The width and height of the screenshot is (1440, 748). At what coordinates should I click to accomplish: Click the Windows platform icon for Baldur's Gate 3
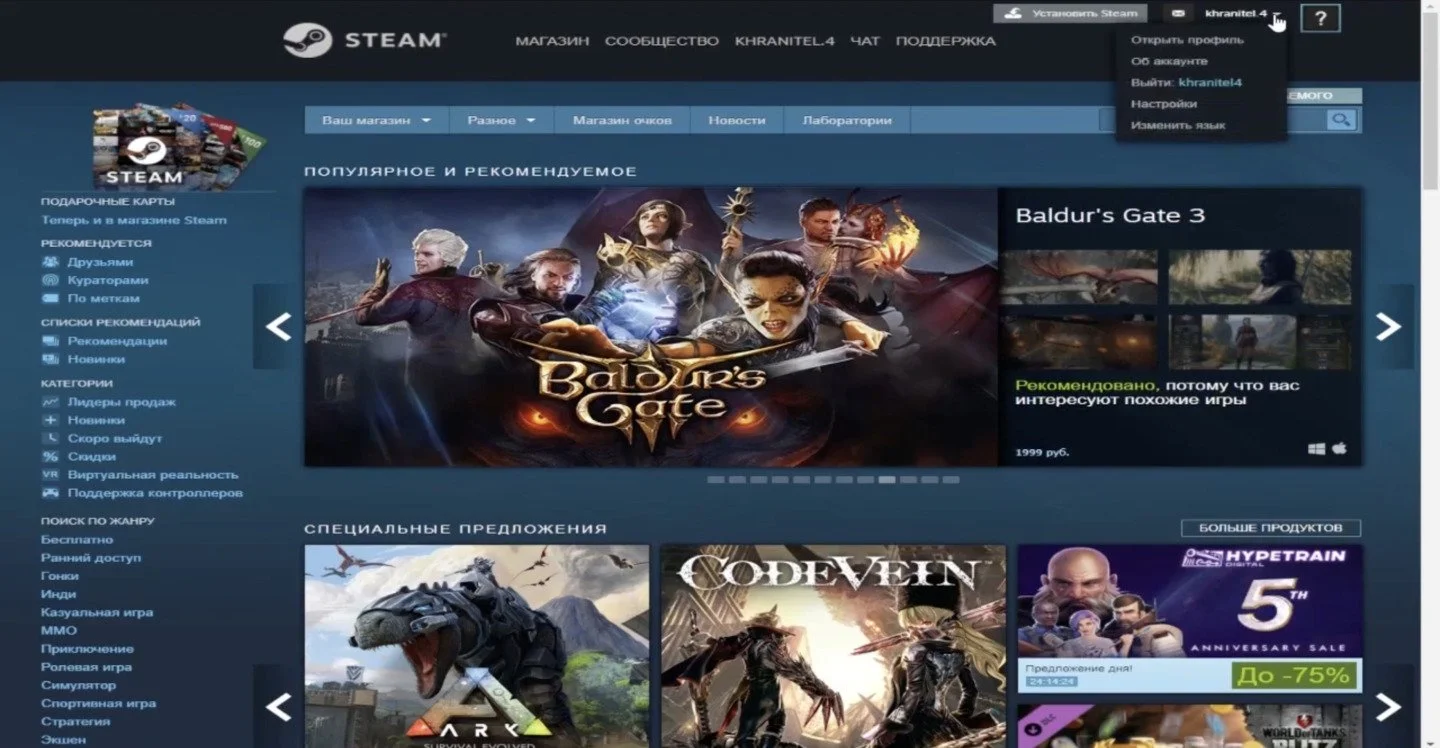pyautogui.click(x=1316, y=449)
